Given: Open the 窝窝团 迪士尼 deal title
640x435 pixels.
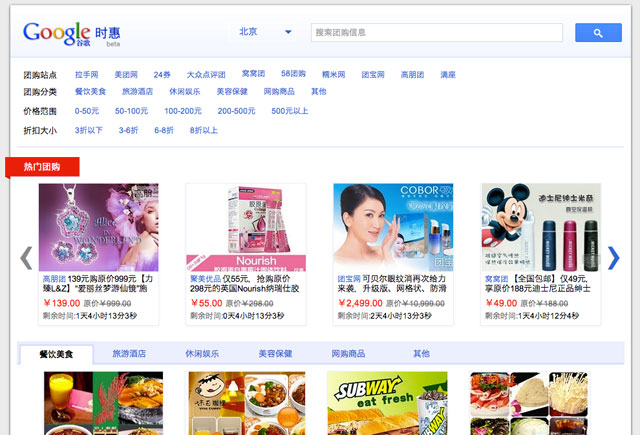Looking at the screenshot, I should pos(538,284).
